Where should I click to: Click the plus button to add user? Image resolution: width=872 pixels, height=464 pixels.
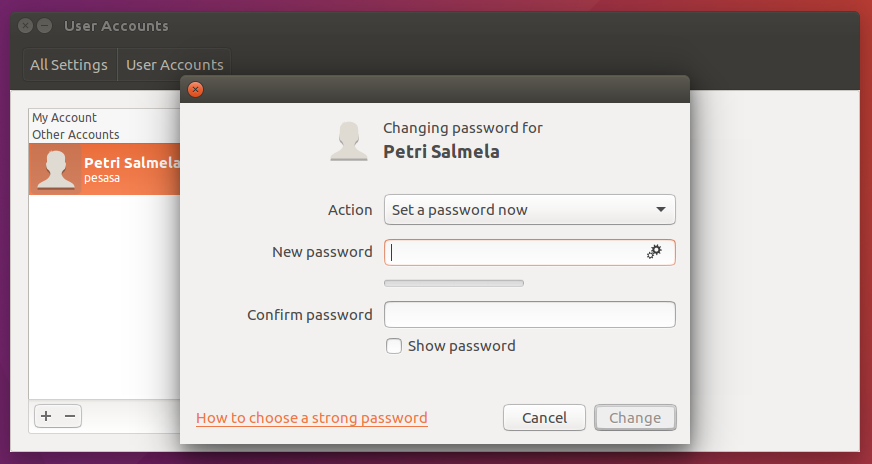click(x=46, y=417)
